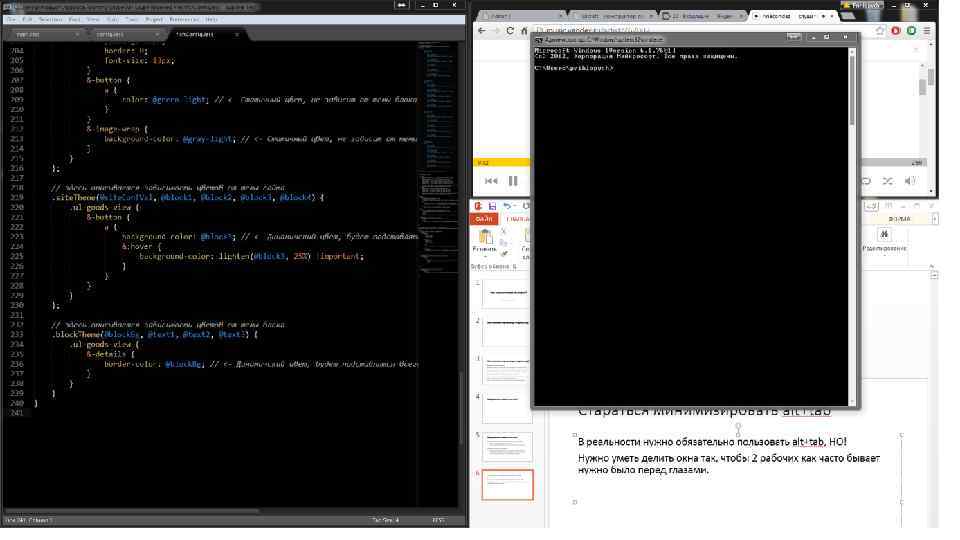This screenshot has height=540, width=960.
Task: Open the View menu in Sublime Text
Action: coord(93,20)
